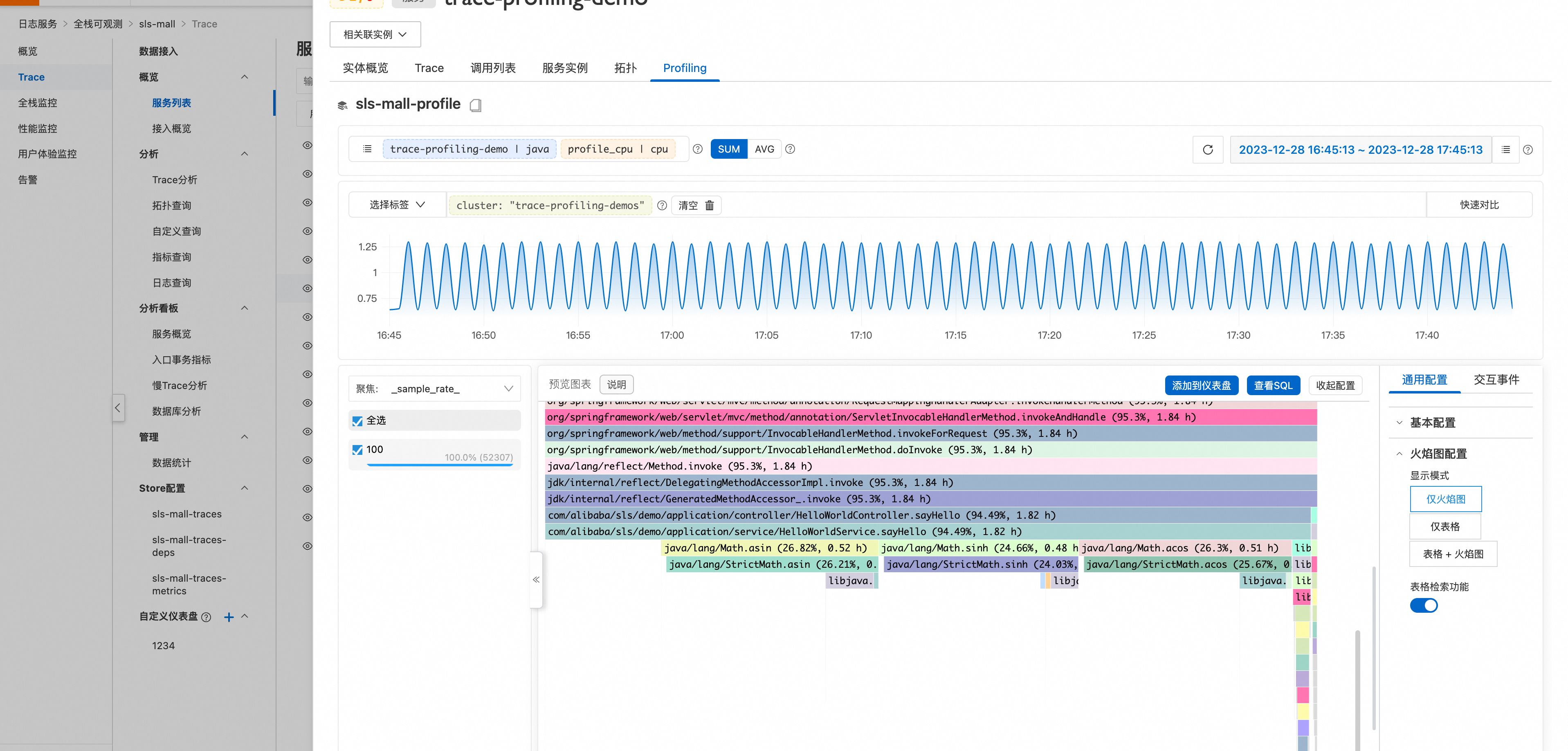Disable the 表格检索功能 switch

point(1424,605)
